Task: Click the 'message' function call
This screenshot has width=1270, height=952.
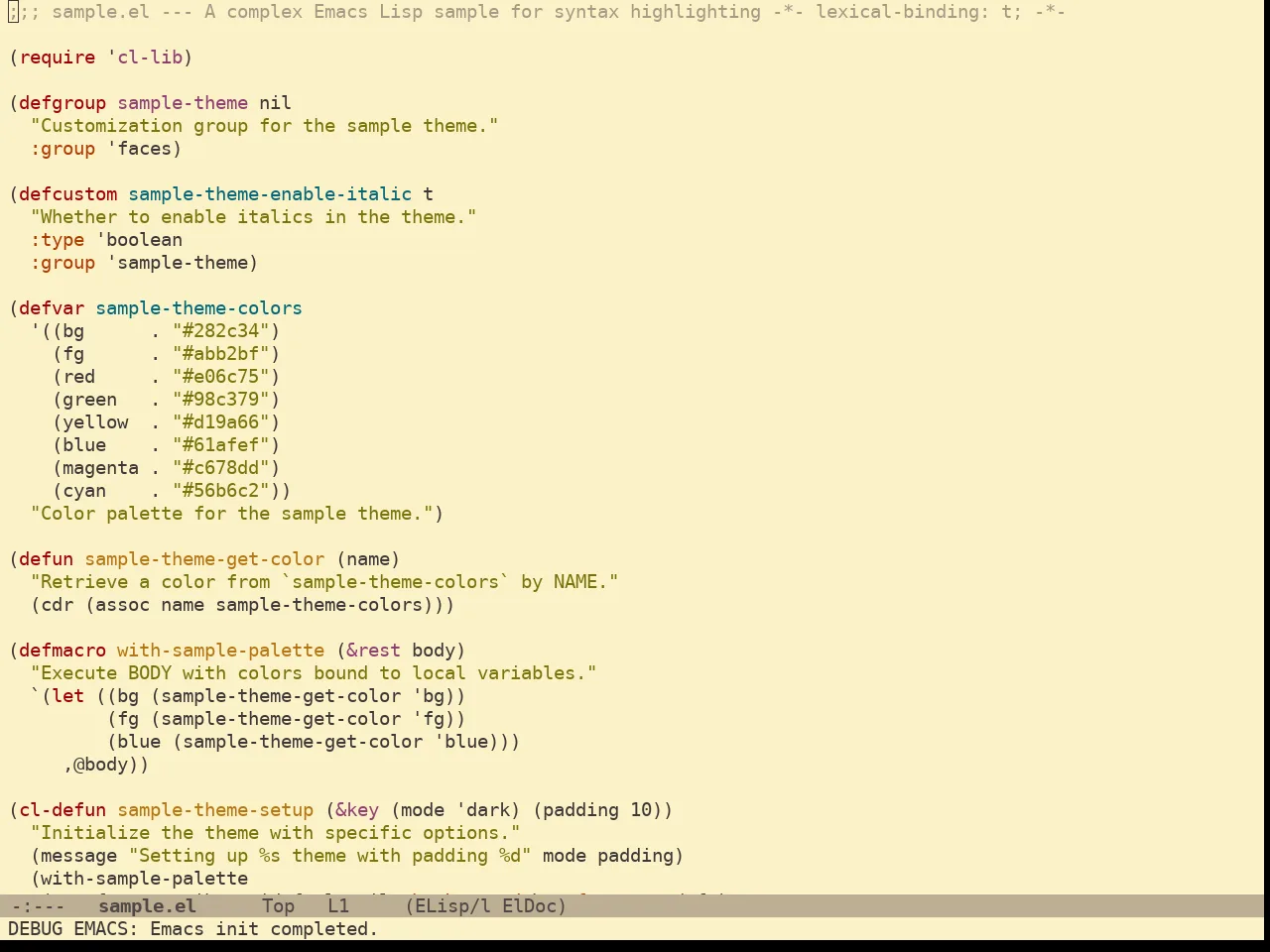Action: pos(79,856)
